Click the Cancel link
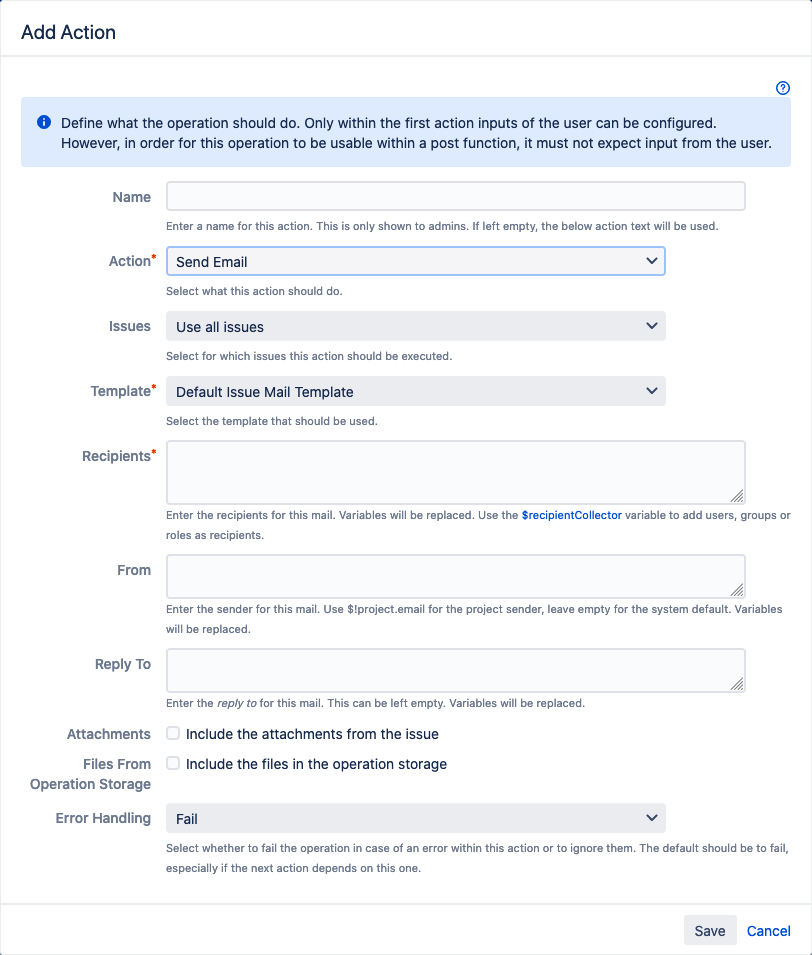The width and height of the screenshot is (812, 955). (768, 930)
